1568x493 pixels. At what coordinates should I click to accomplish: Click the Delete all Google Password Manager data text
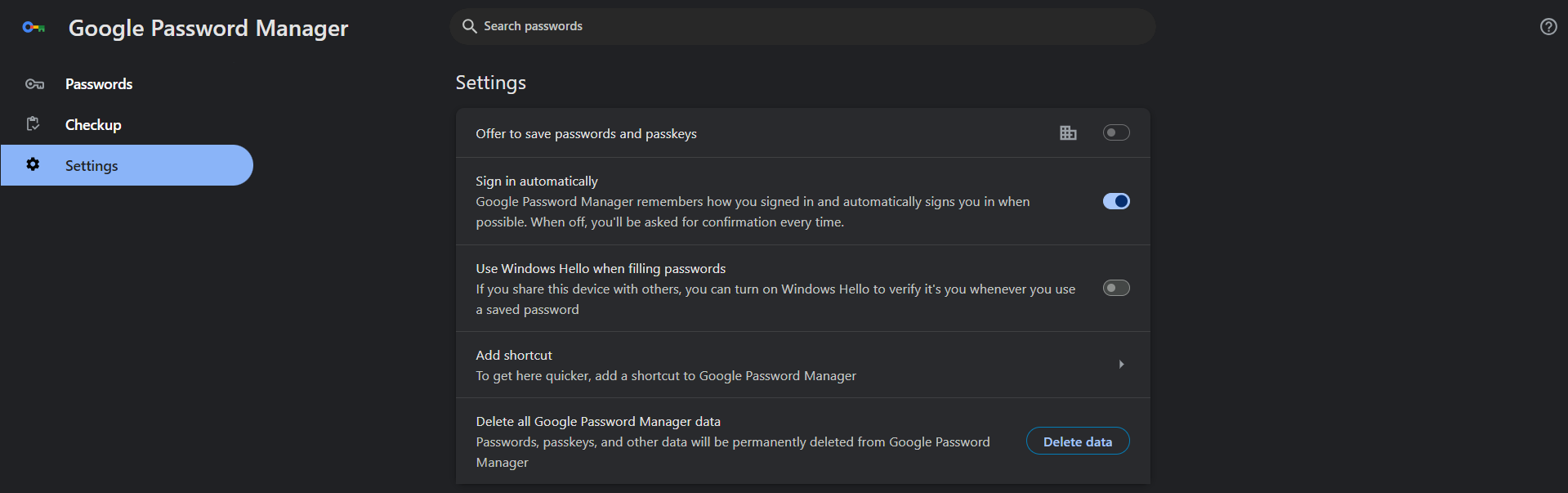(x=598, y=422)
